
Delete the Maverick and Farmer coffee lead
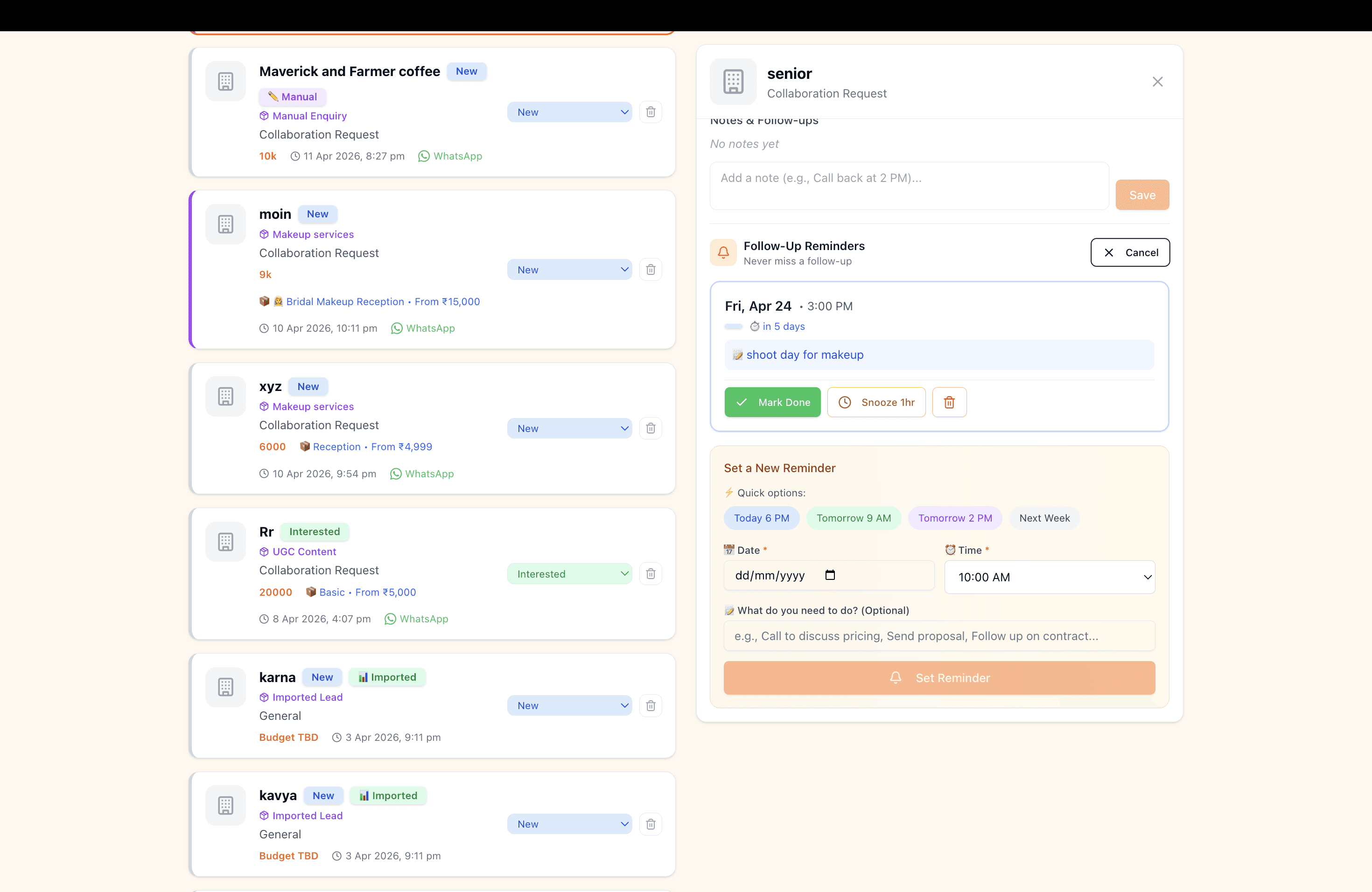coord(650,112)
